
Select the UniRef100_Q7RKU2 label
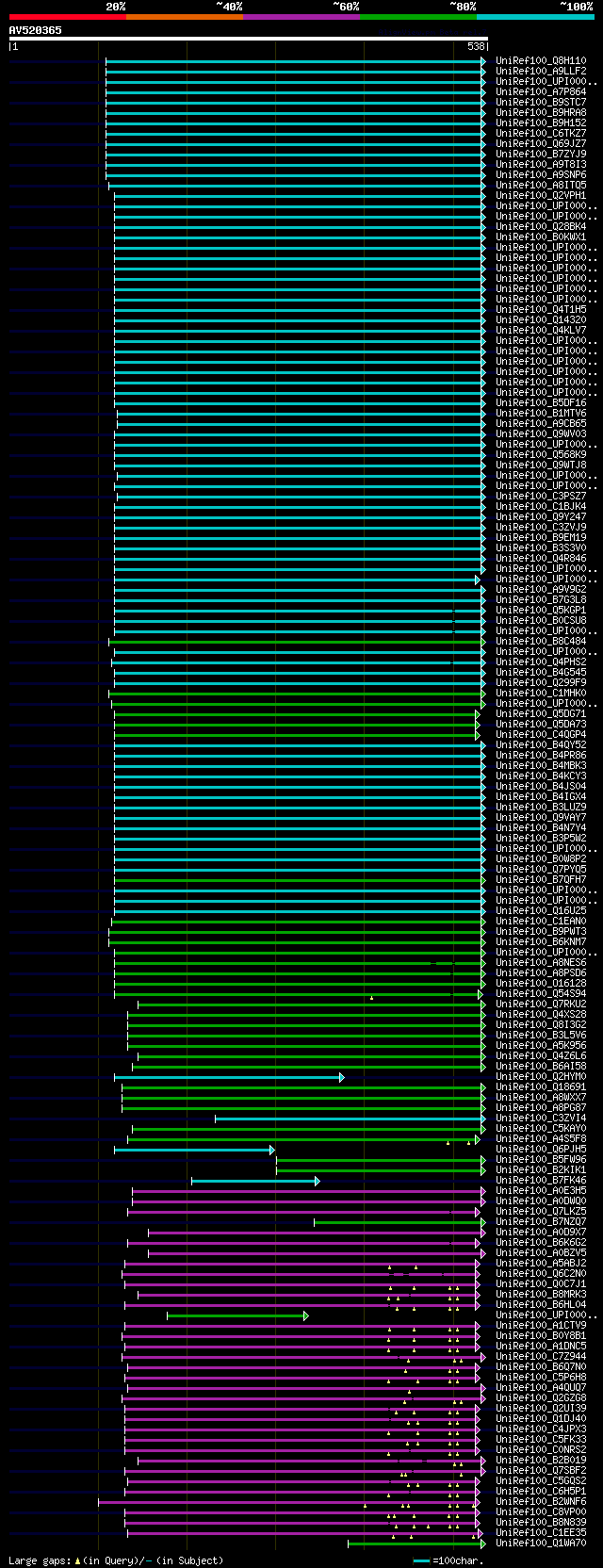click(541, 1004)
